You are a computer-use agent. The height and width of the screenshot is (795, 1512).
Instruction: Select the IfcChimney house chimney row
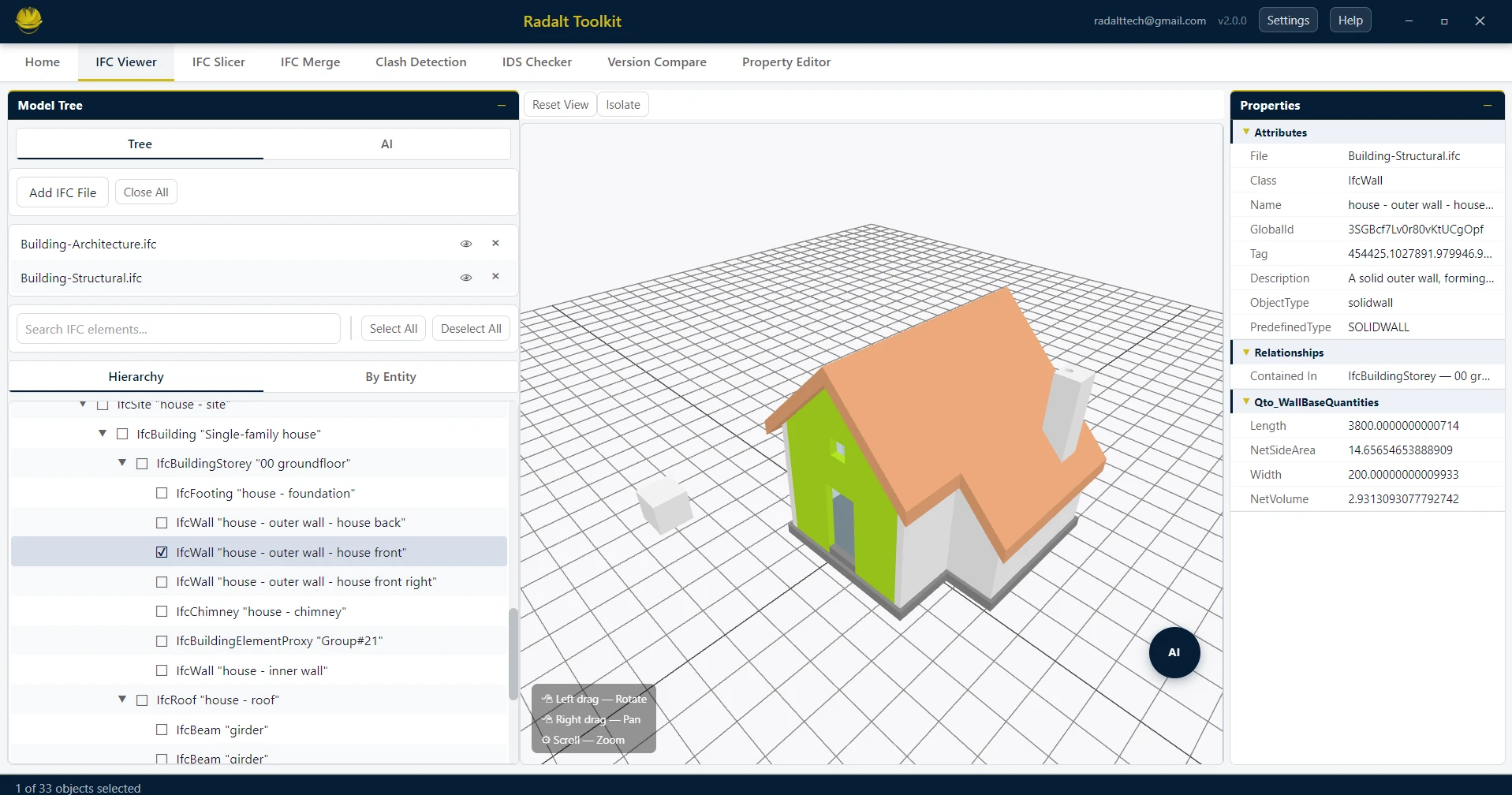click(x=259, y=611)
